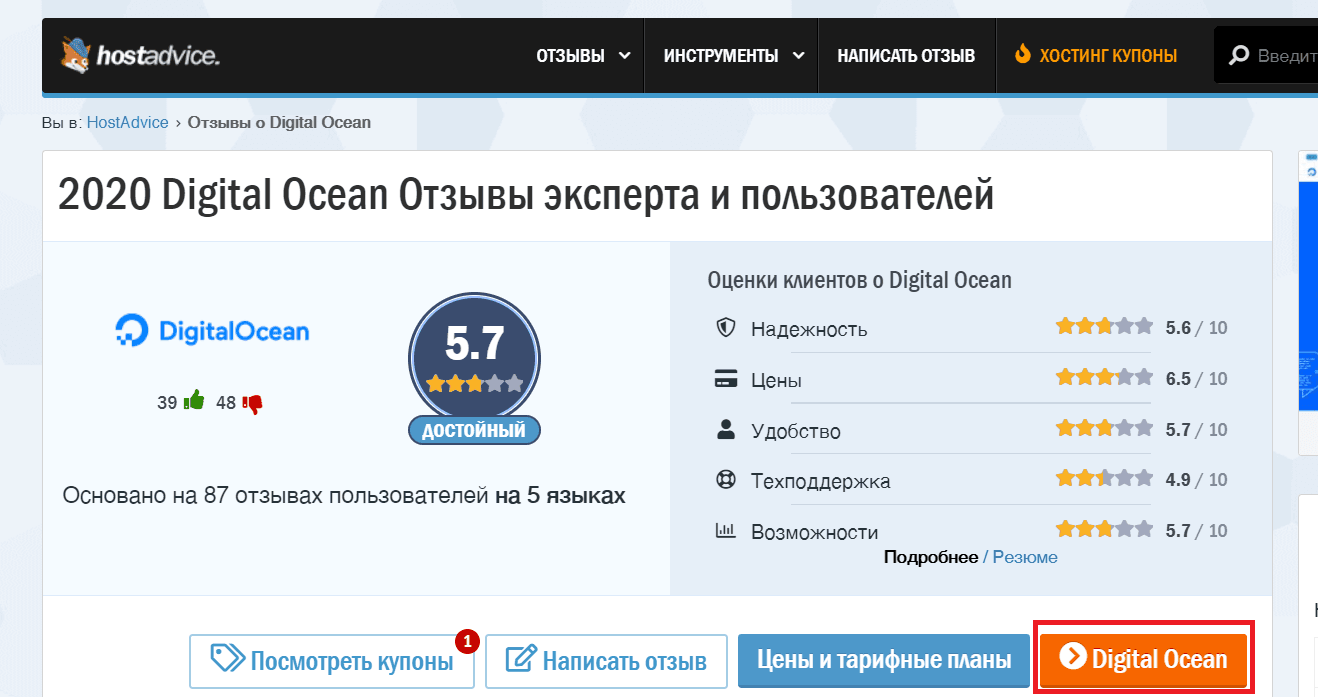Click the positive vote count 39
This screenshot has height=697, width=1318.
point(167,403)
